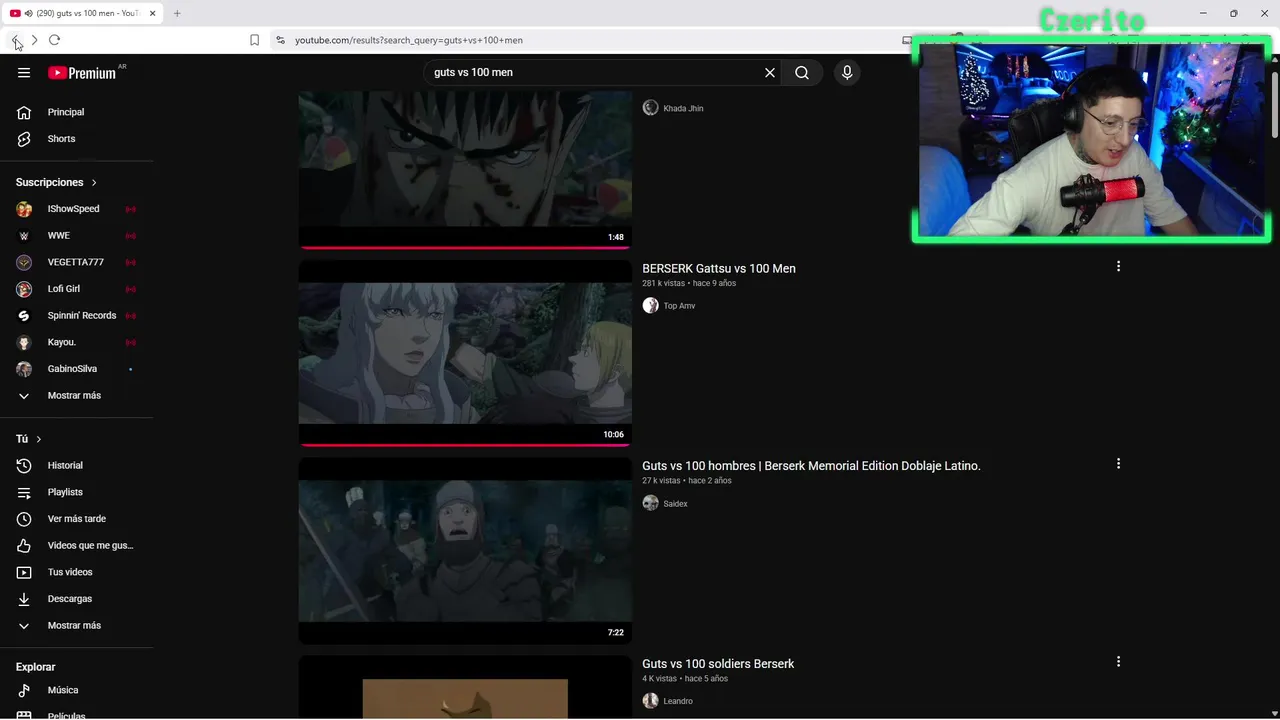The height and width of the screenshot is (720, 1280).
Task: Go forward with browser forward arrow
Action: click(x=34, y=40)
